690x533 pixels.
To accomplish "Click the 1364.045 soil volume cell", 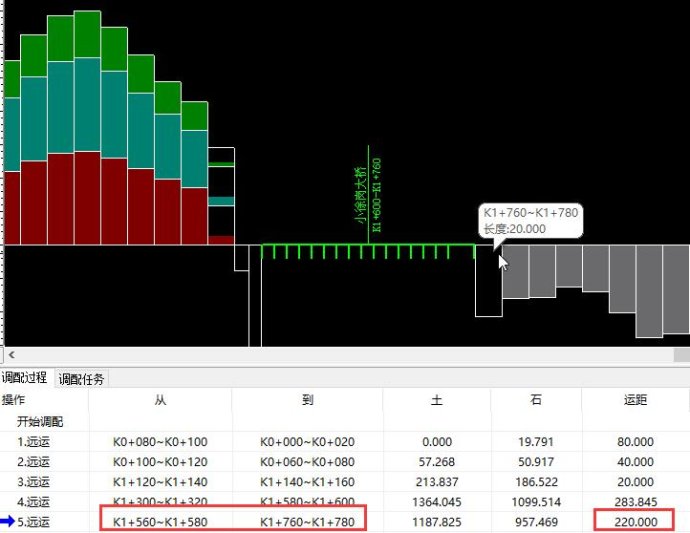I will 436,501.
